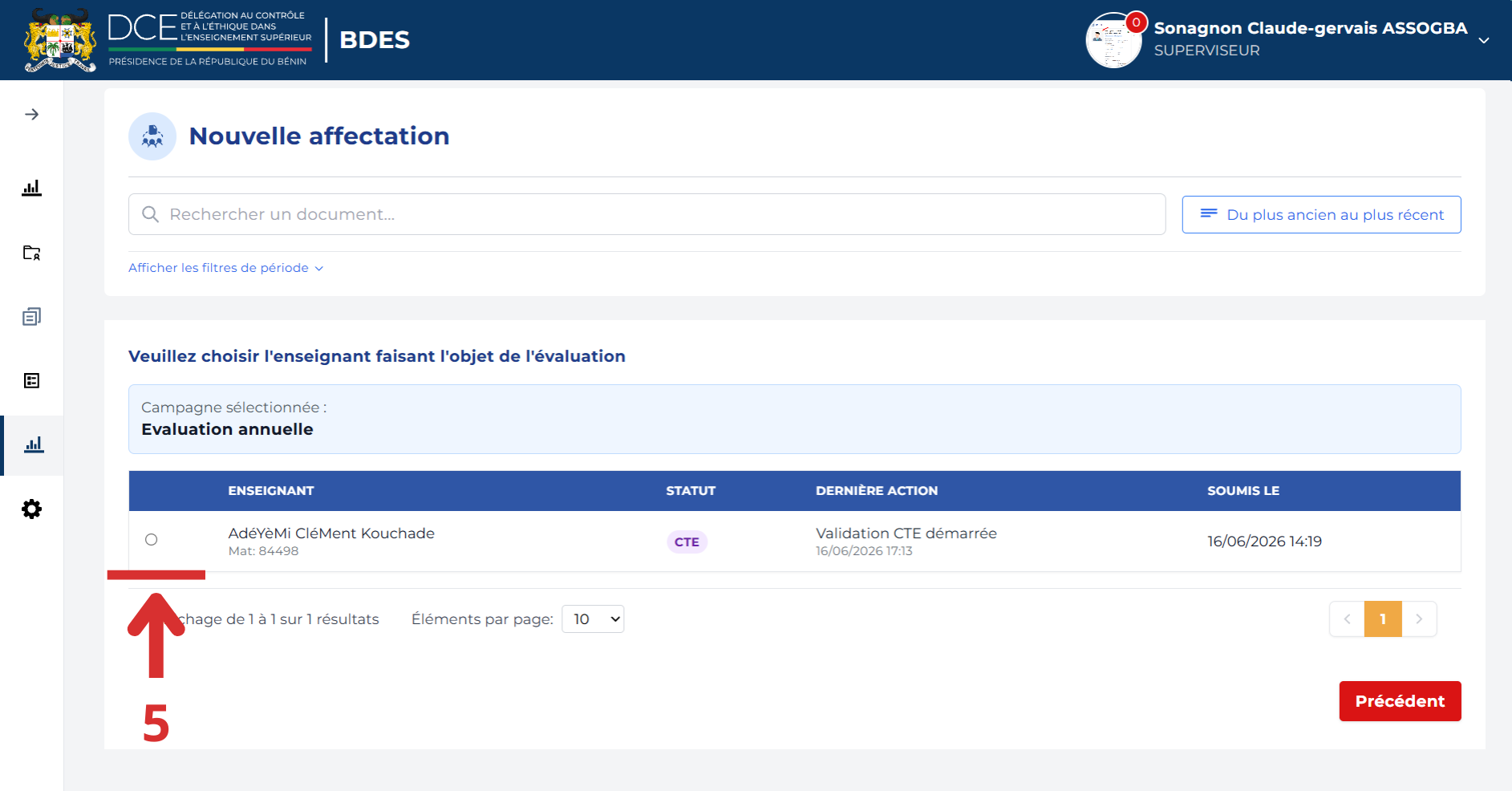Select the teacher AdéYèMi CléMent Kouchade radio button
1512x791 pixels.
[152, 540]
